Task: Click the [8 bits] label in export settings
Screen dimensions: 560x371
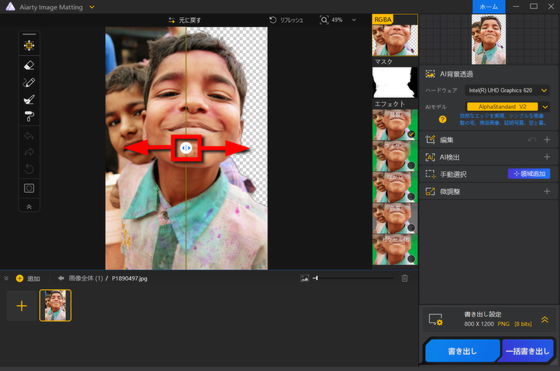Action: (x=523, y=324)
